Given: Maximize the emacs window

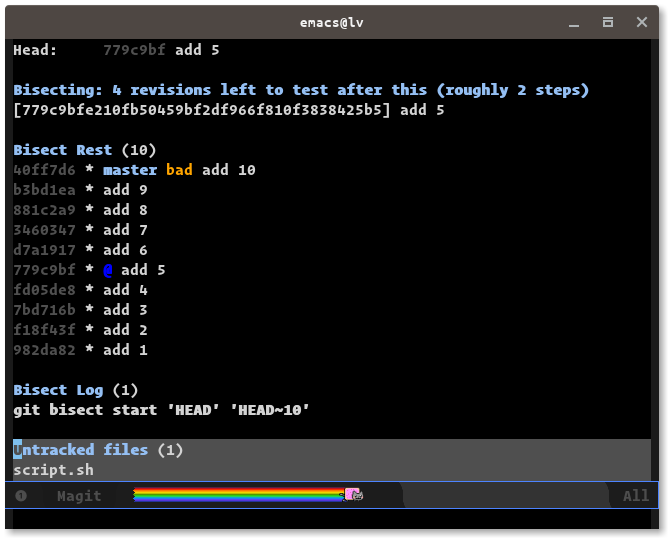Looking at the screenshot, I should tap(608, 22).
